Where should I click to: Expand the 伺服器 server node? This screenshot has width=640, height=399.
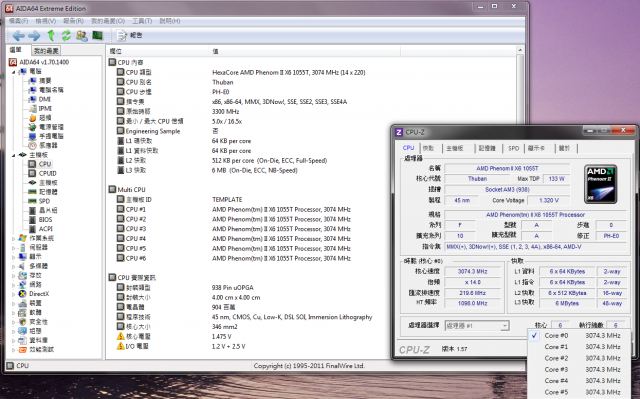13,248
